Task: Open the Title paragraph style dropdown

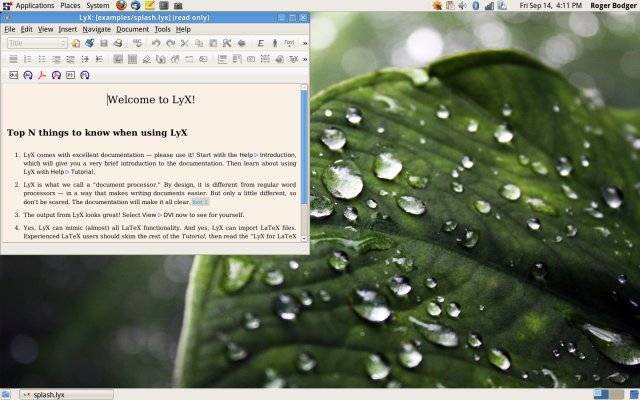Action: (37, 43)
